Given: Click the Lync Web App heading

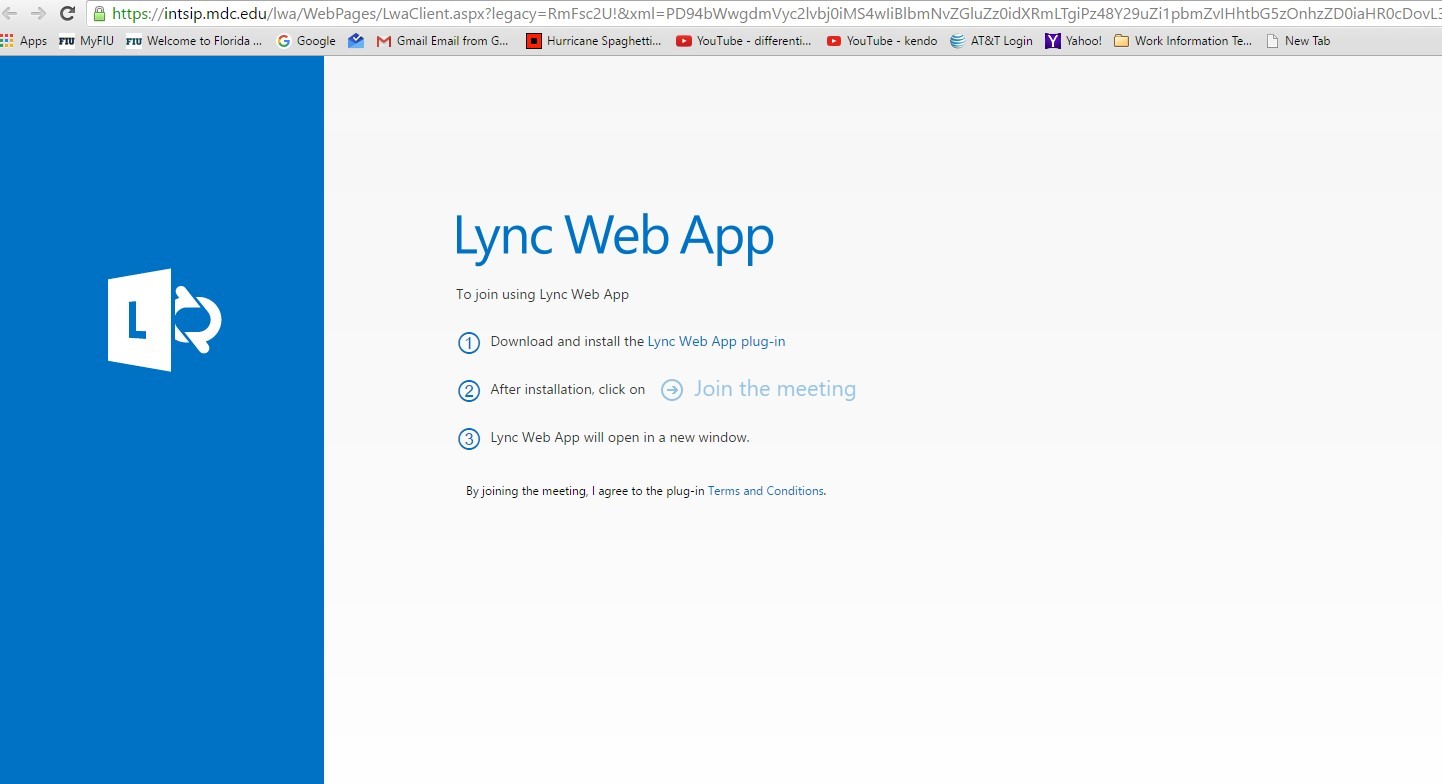Looking at the screenshot, I should pos(614,238).
